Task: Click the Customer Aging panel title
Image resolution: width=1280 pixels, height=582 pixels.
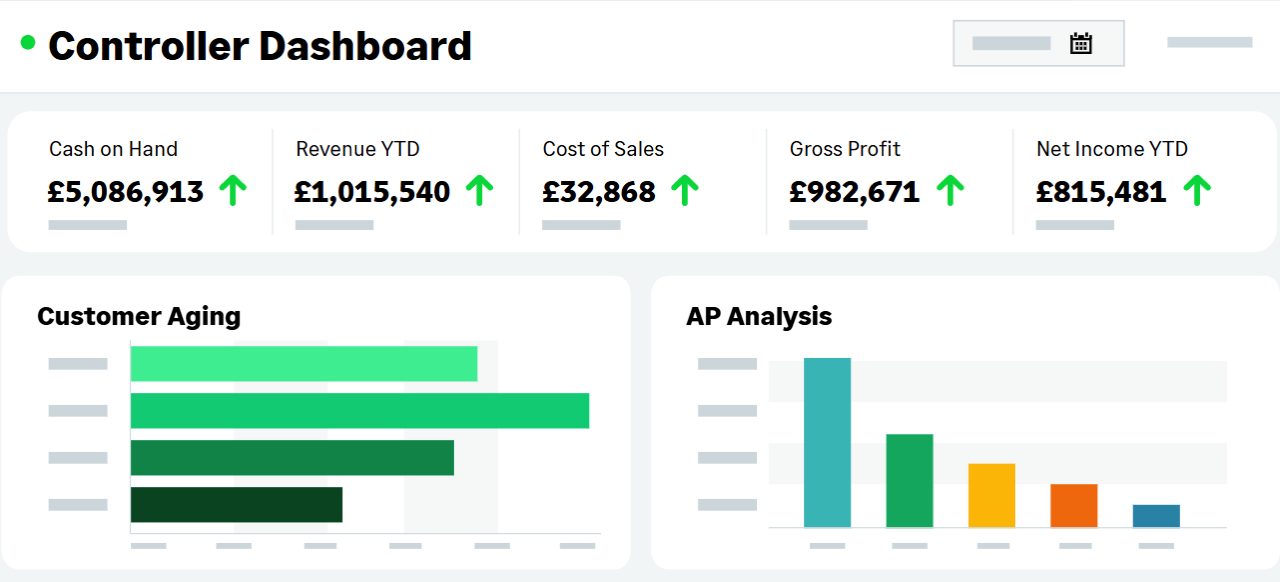Action: point(139,317)
